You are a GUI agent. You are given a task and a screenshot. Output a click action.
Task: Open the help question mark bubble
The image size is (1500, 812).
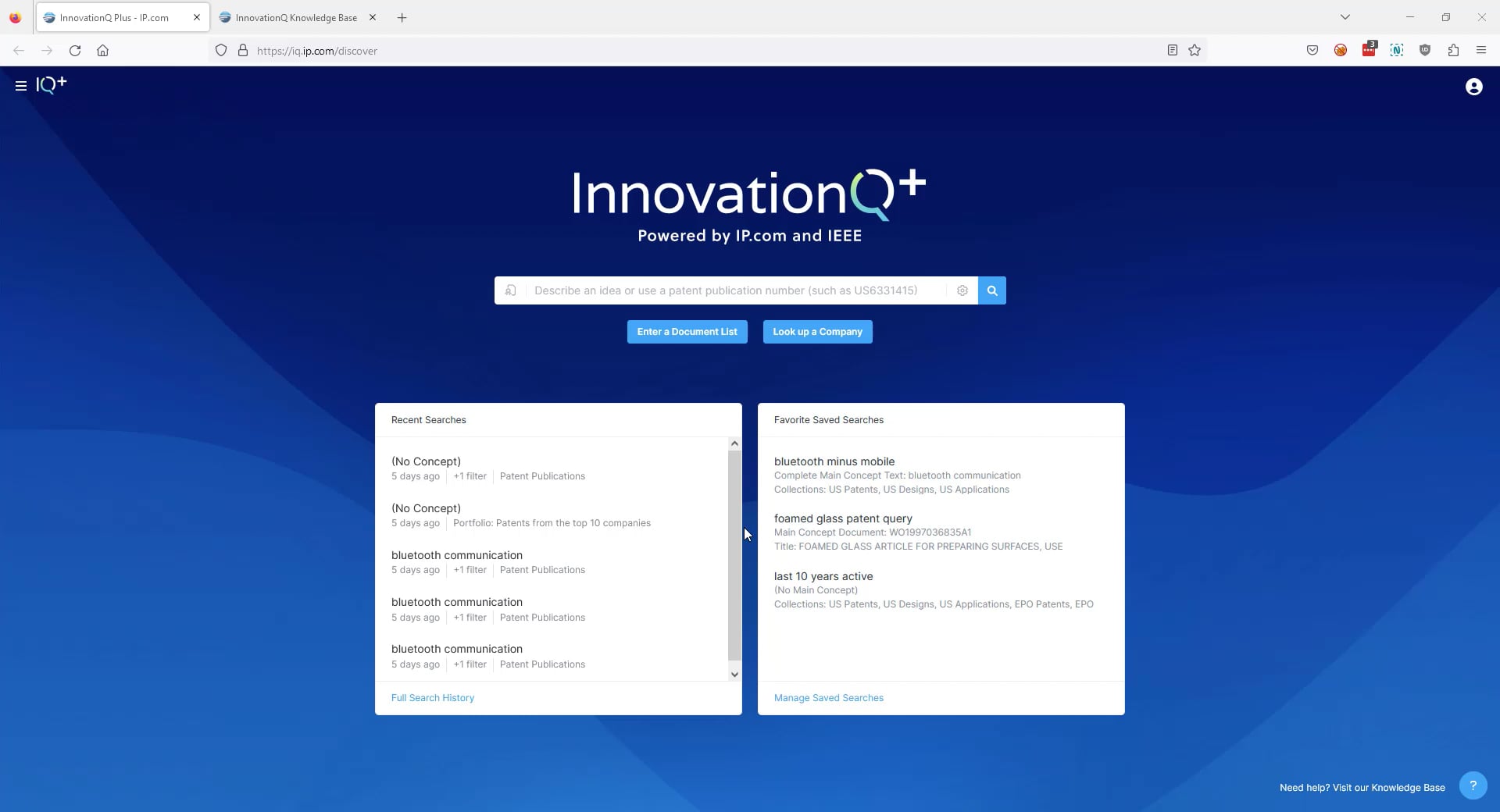tap(1474, 785)
